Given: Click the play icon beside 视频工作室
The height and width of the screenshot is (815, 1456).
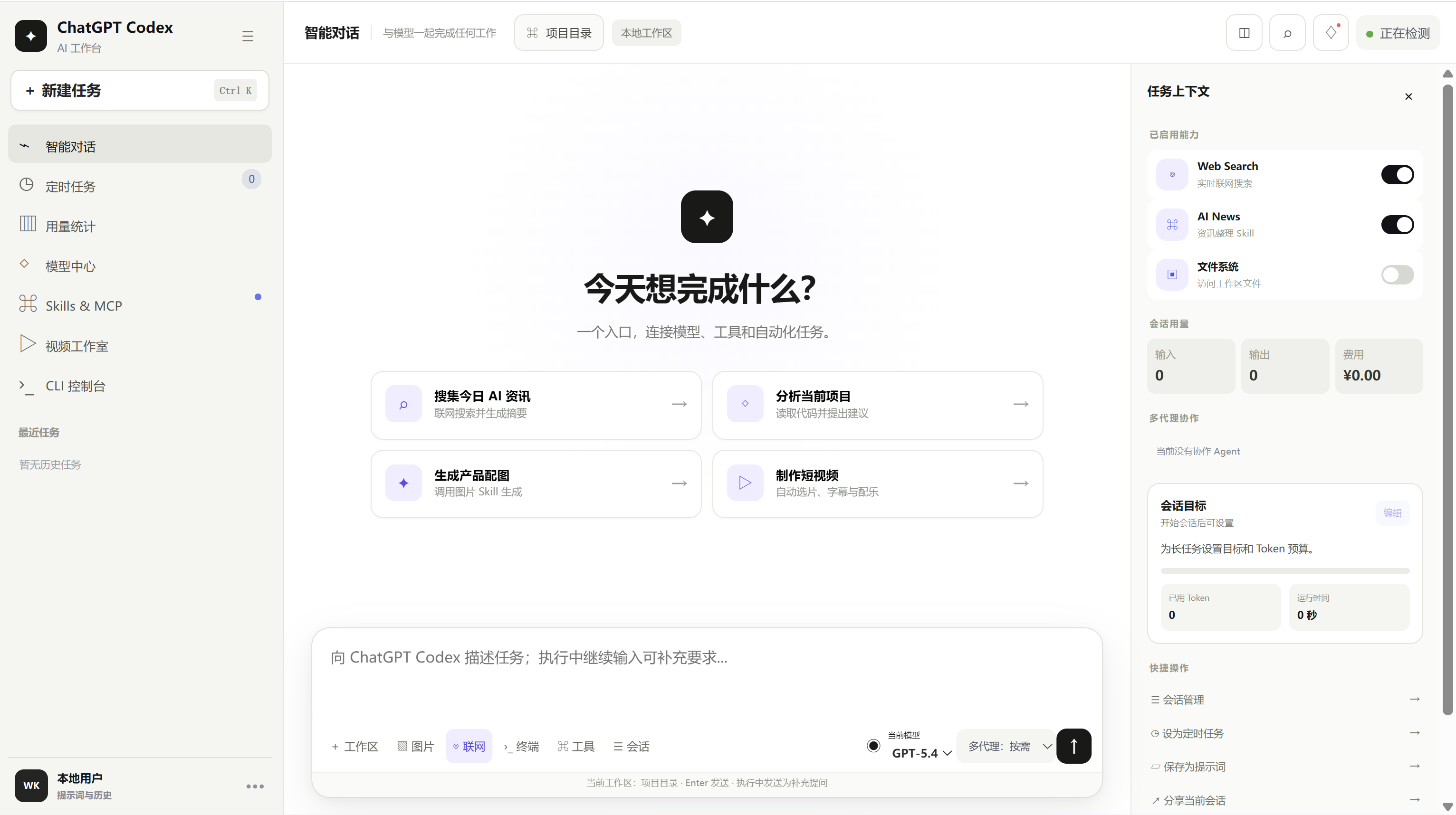Looking at the screenshot, I should coord(28,343).
